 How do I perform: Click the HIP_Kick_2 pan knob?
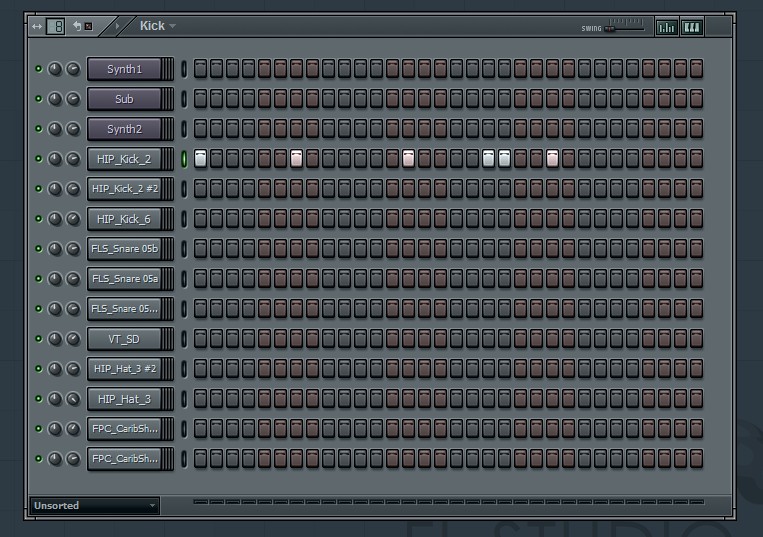coord(55,159)
